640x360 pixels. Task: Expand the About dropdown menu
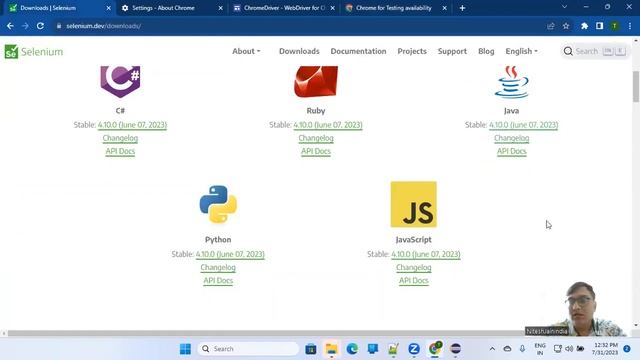point(246,51)
